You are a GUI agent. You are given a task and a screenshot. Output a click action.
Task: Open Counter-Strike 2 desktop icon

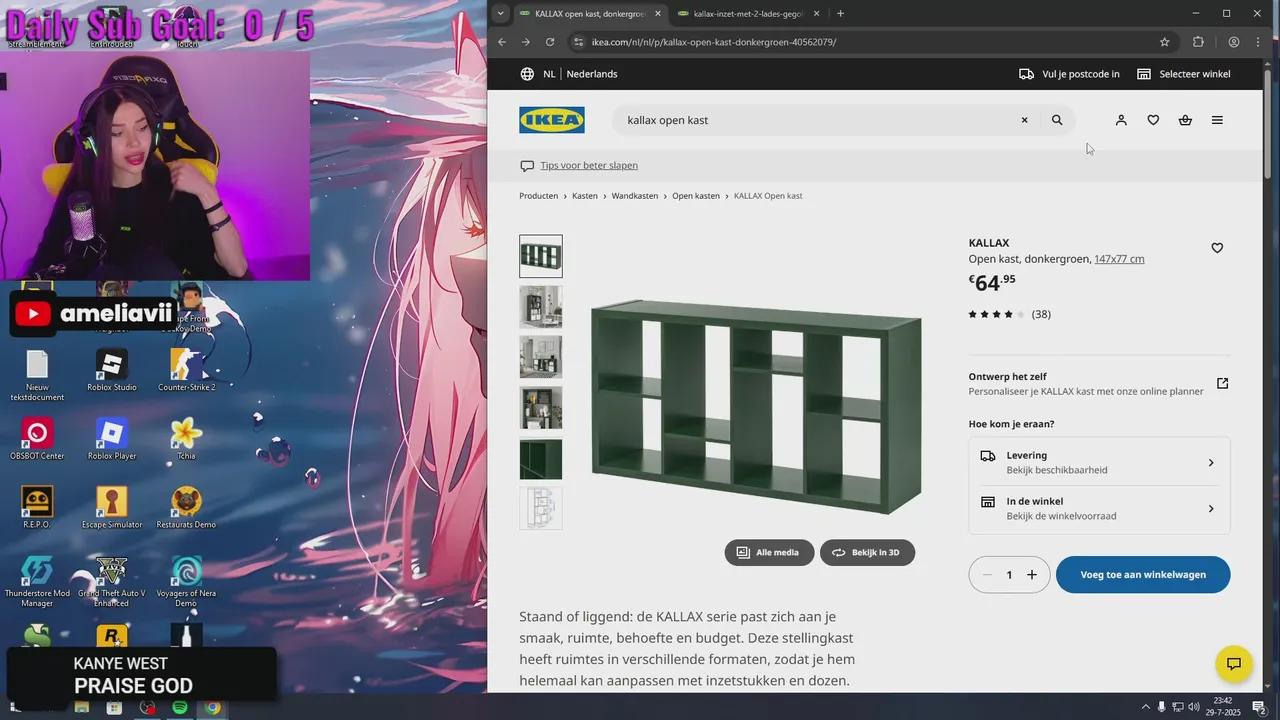pos(186,370)
